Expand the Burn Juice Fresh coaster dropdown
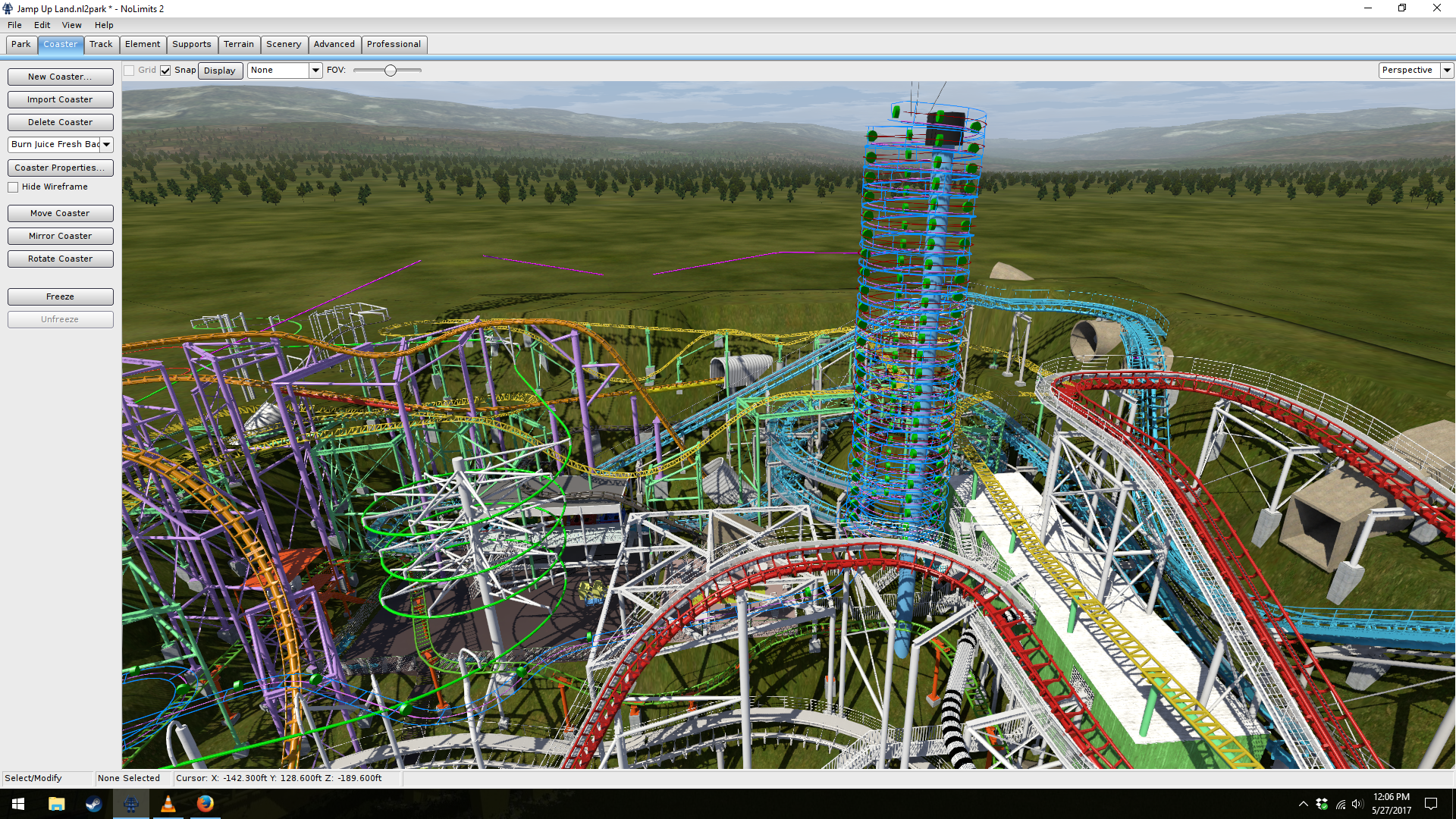 (x=106, y=145)
